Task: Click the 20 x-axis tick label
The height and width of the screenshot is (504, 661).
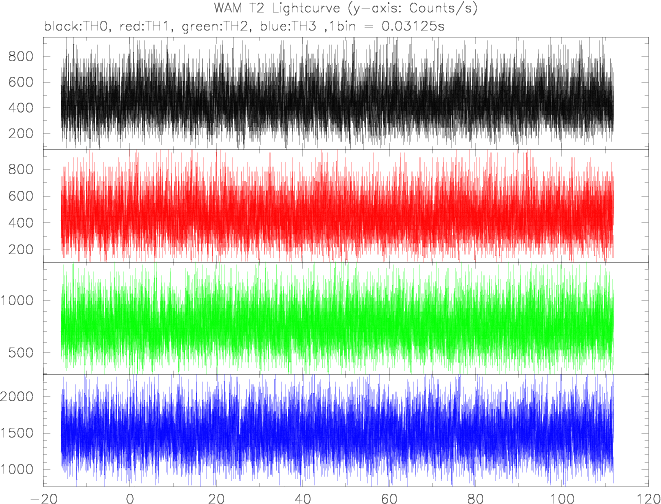Action: (216, 498)
